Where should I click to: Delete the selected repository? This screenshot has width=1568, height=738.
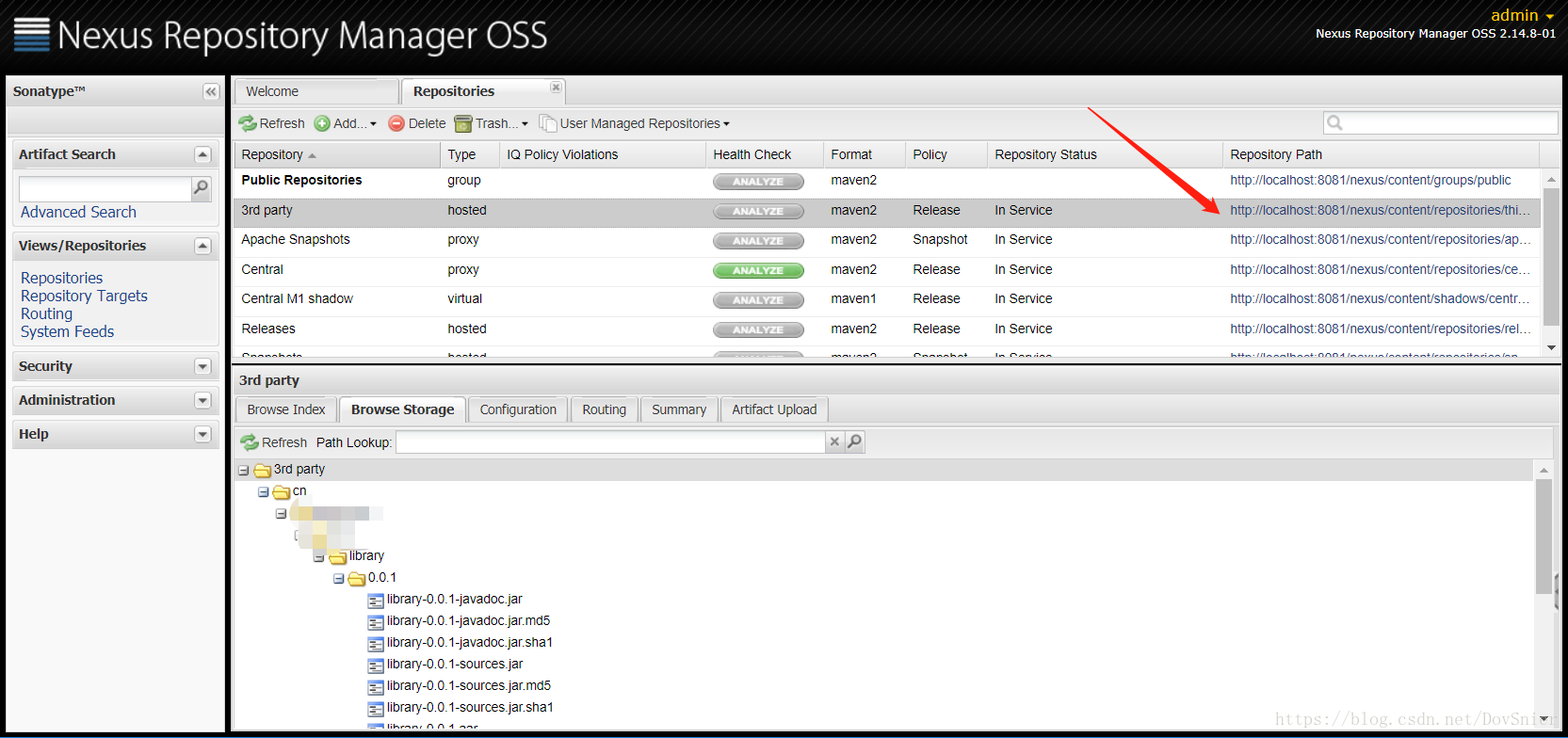click(x=417, y=123)
